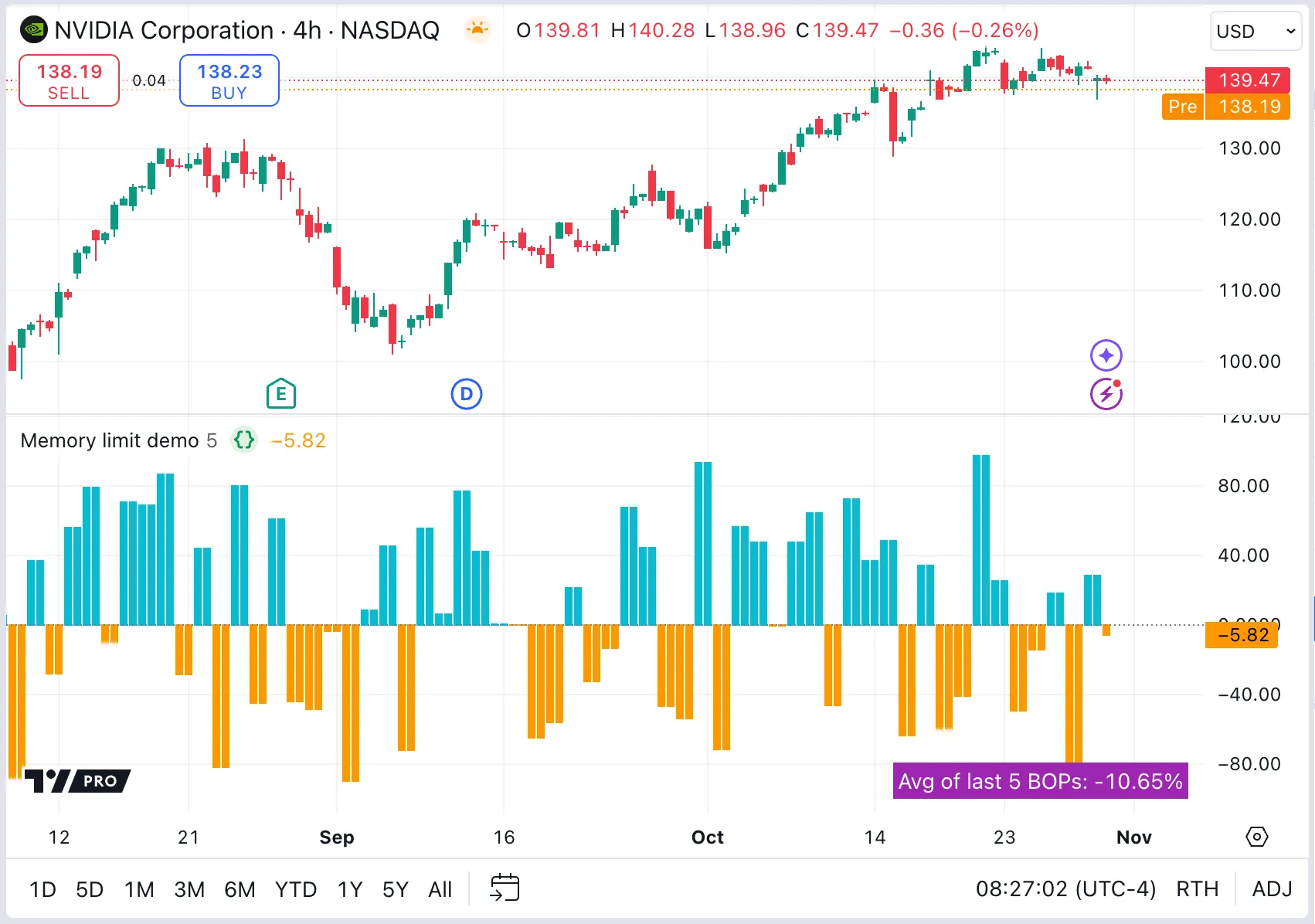1315x924 pixels.
Task: Open chart scale settings hexagon icon
Action: coord(1257,837)
